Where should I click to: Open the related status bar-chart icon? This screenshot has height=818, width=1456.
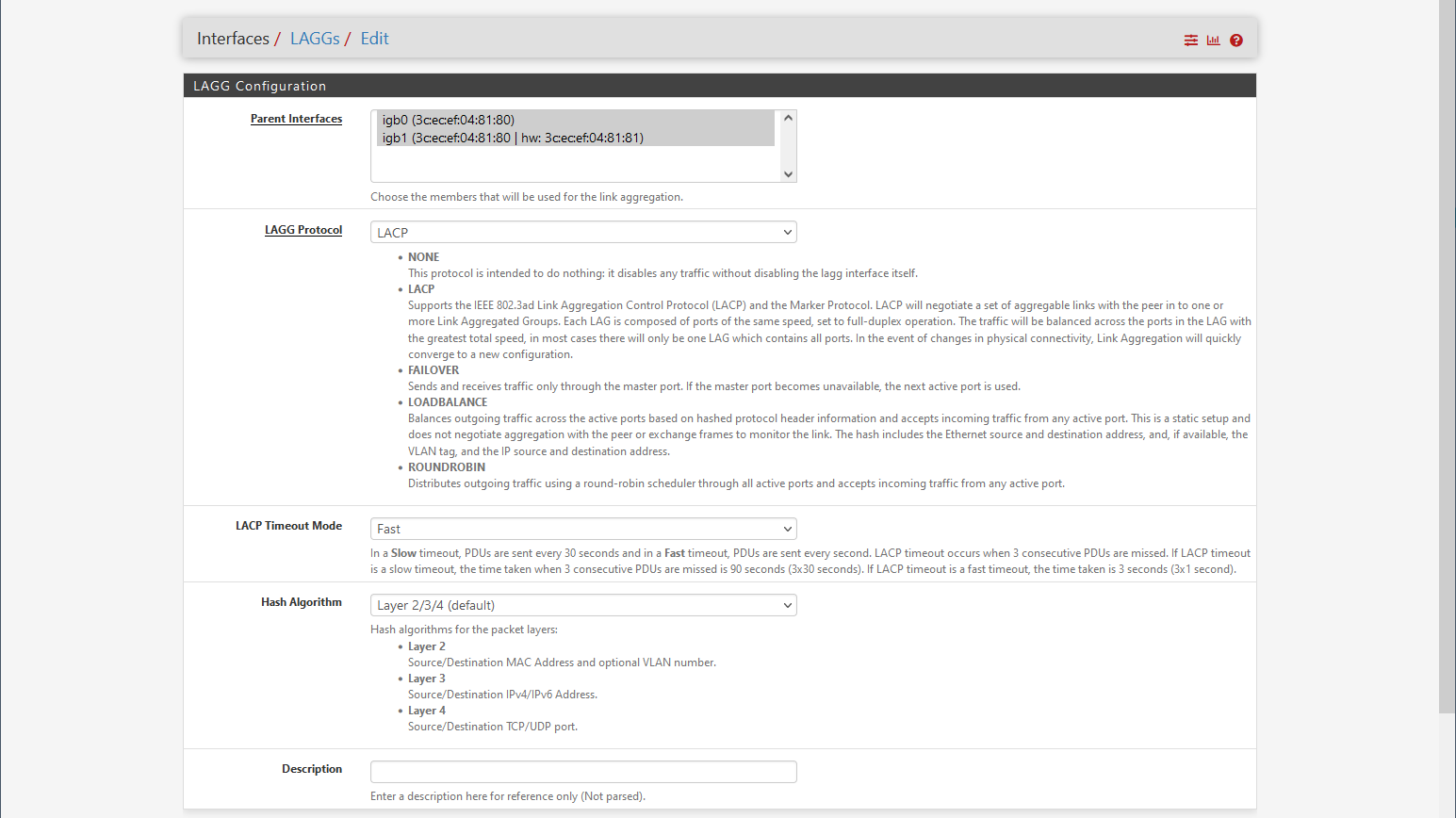tap(1214, 41)
